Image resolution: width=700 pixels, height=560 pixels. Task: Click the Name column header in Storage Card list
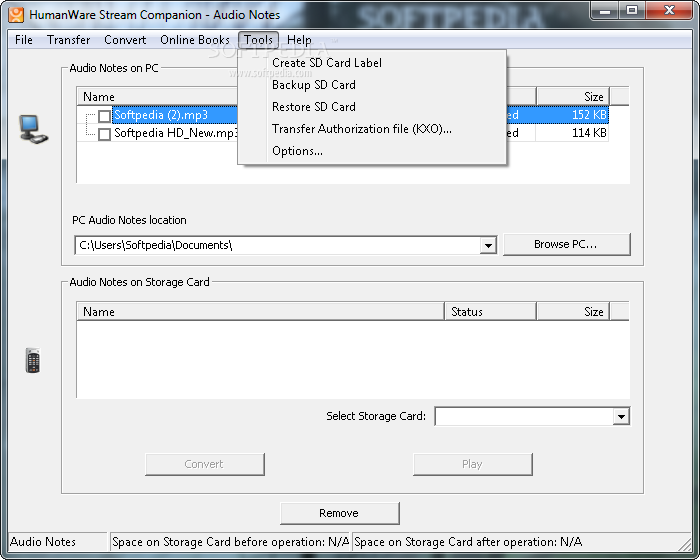(x=261, y=312)
